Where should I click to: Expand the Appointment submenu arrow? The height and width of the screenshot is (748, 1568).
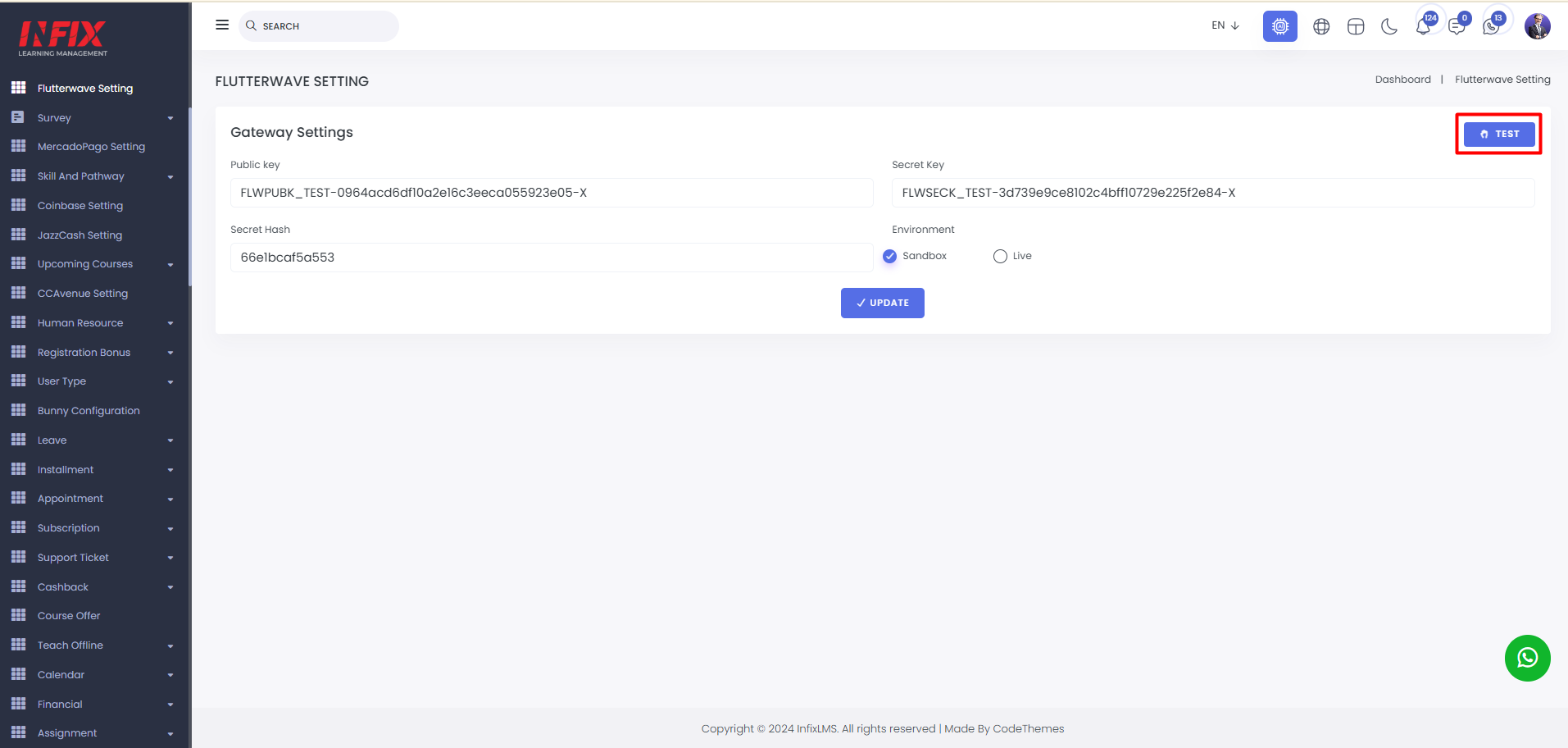click(170, 499)
